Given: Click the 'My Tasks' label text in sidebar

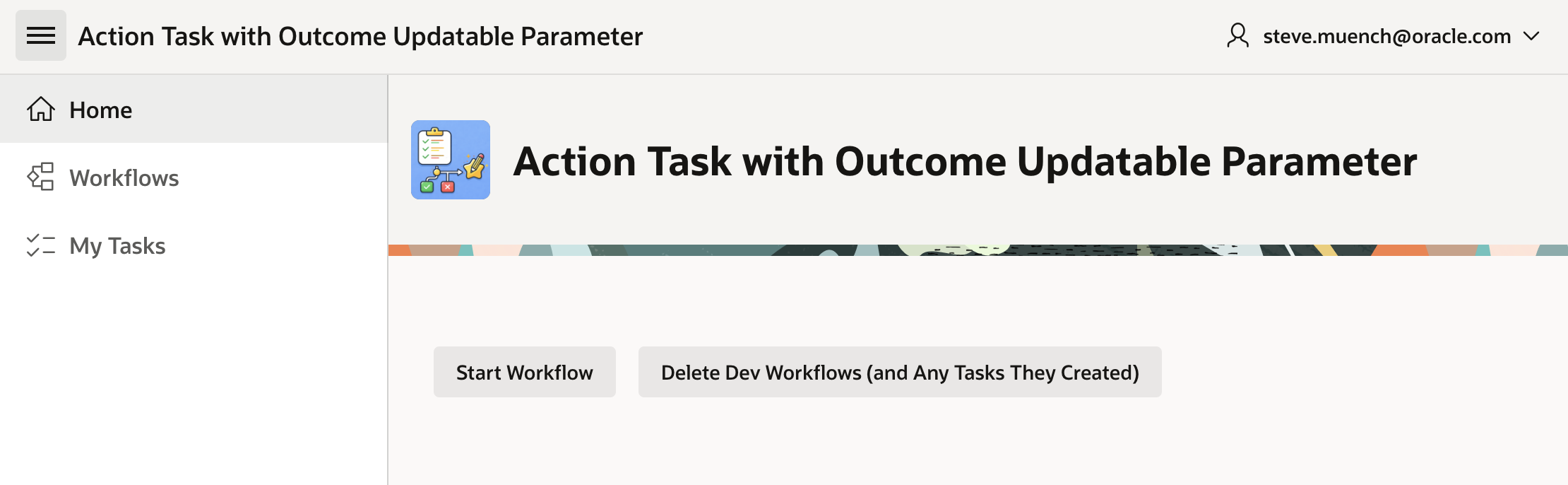Looking at the screenshot, I should click(x=117, y=246).
